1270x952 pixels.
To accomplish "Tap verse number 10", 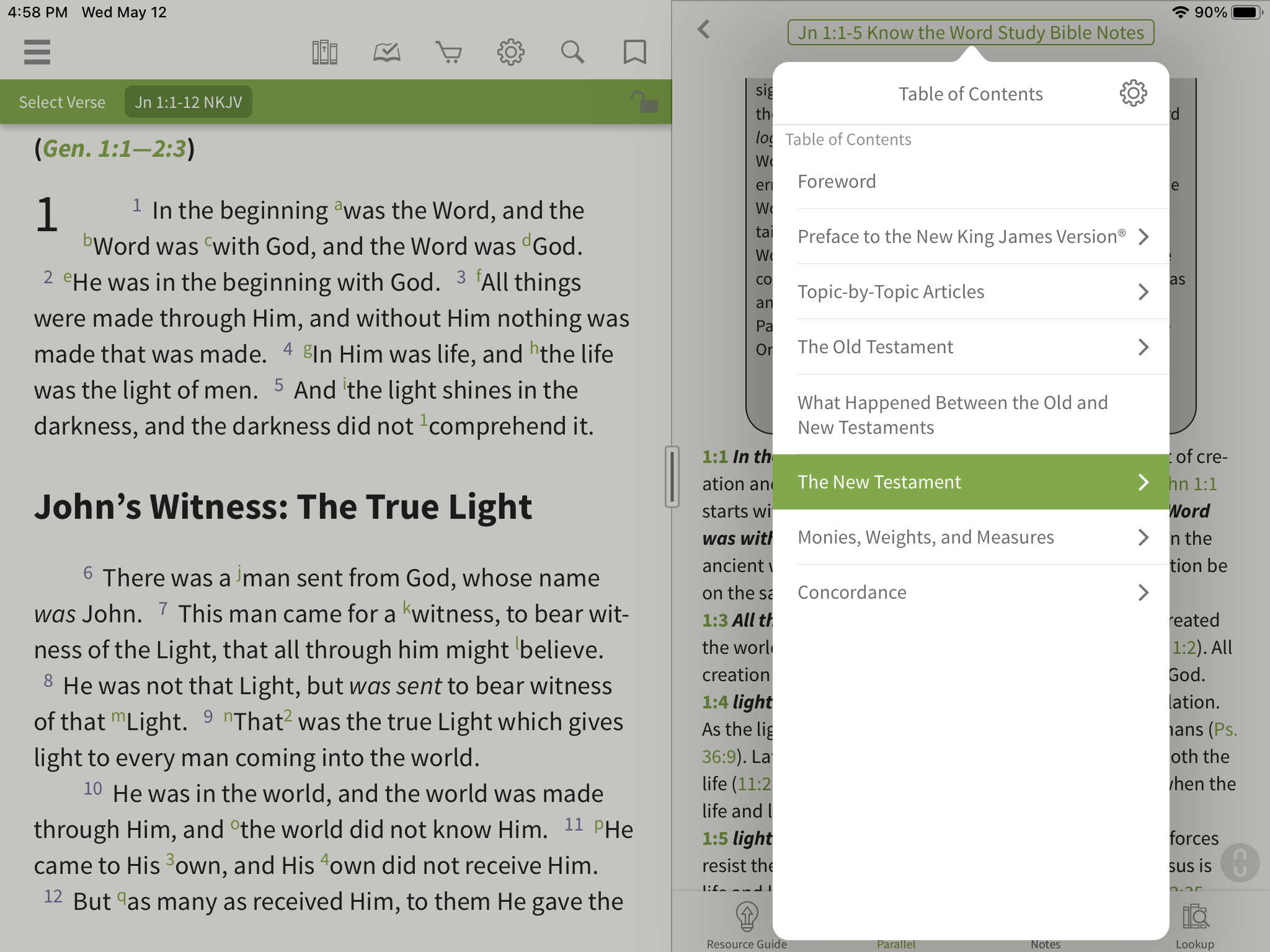I will click(93, 788).
